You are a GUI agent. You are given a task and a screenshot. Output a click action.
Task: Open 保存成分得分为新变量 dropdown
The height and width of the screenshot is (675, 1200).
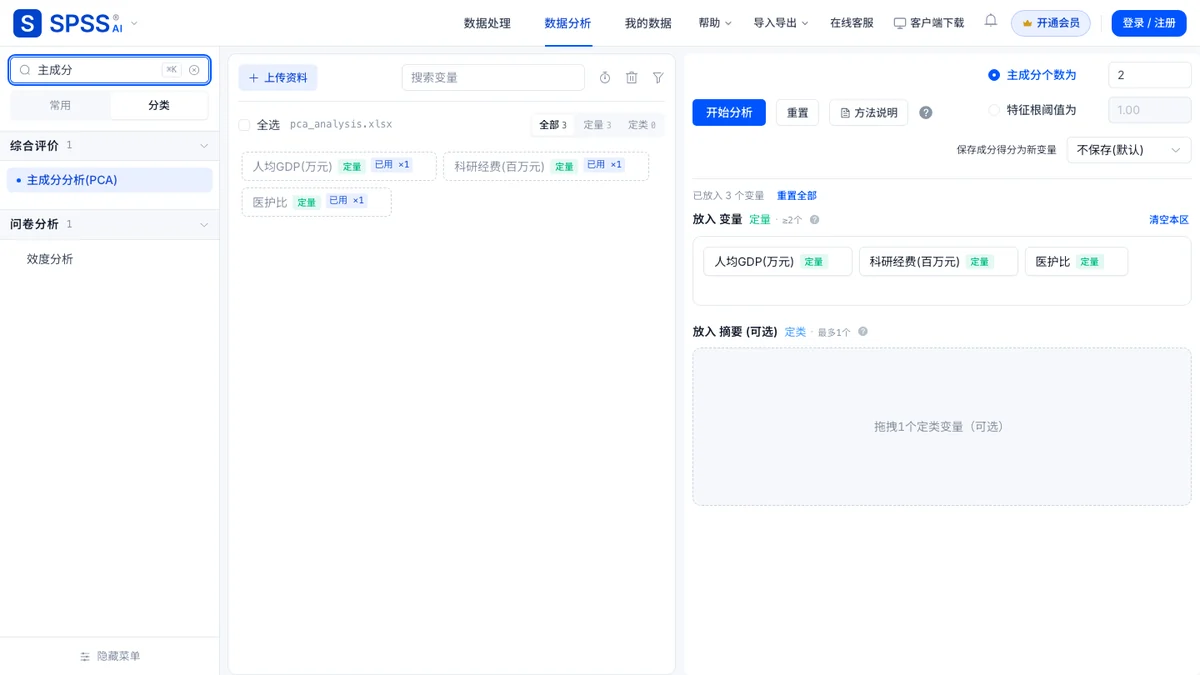1129,150
